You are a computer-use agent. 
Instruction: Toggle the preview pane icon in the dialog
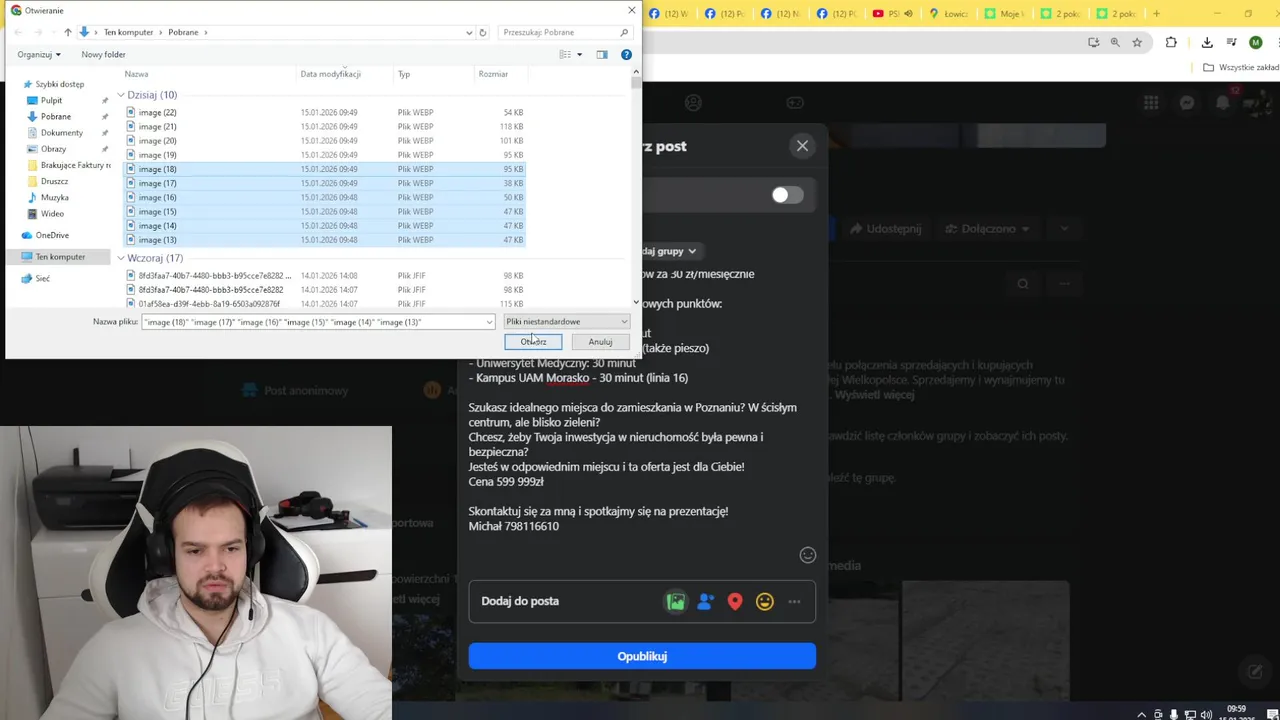(x=602, y=54)
